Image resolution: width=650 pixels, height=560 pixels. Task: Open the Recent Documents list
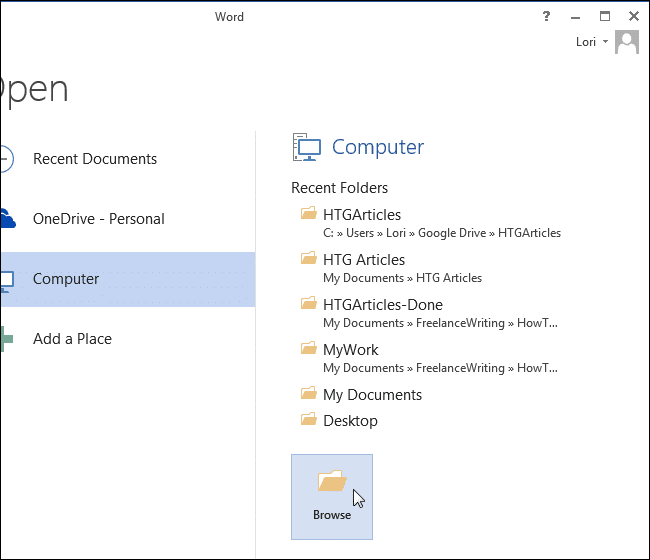point(95,159)
